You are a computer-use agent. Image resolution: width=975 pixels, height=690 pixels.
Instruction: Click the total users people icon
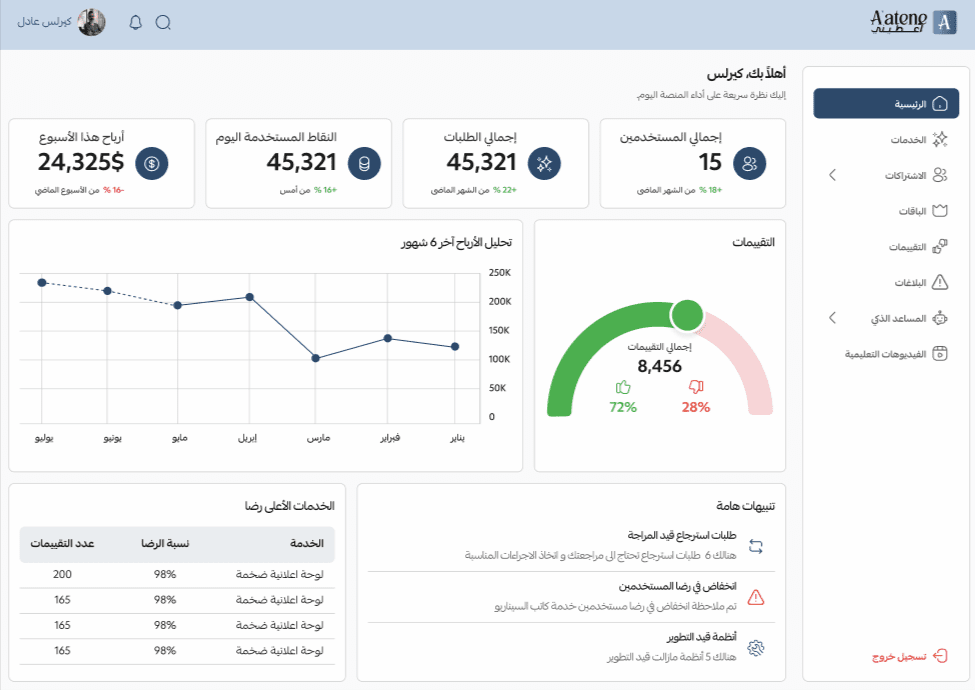point(749,163)
